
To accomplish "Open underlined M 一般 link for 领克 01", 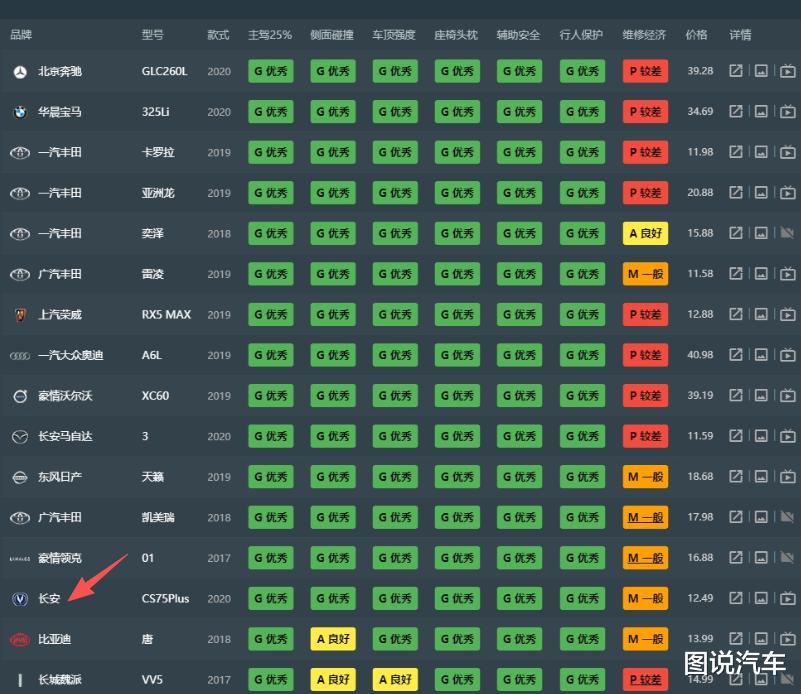I will point(645,558).
